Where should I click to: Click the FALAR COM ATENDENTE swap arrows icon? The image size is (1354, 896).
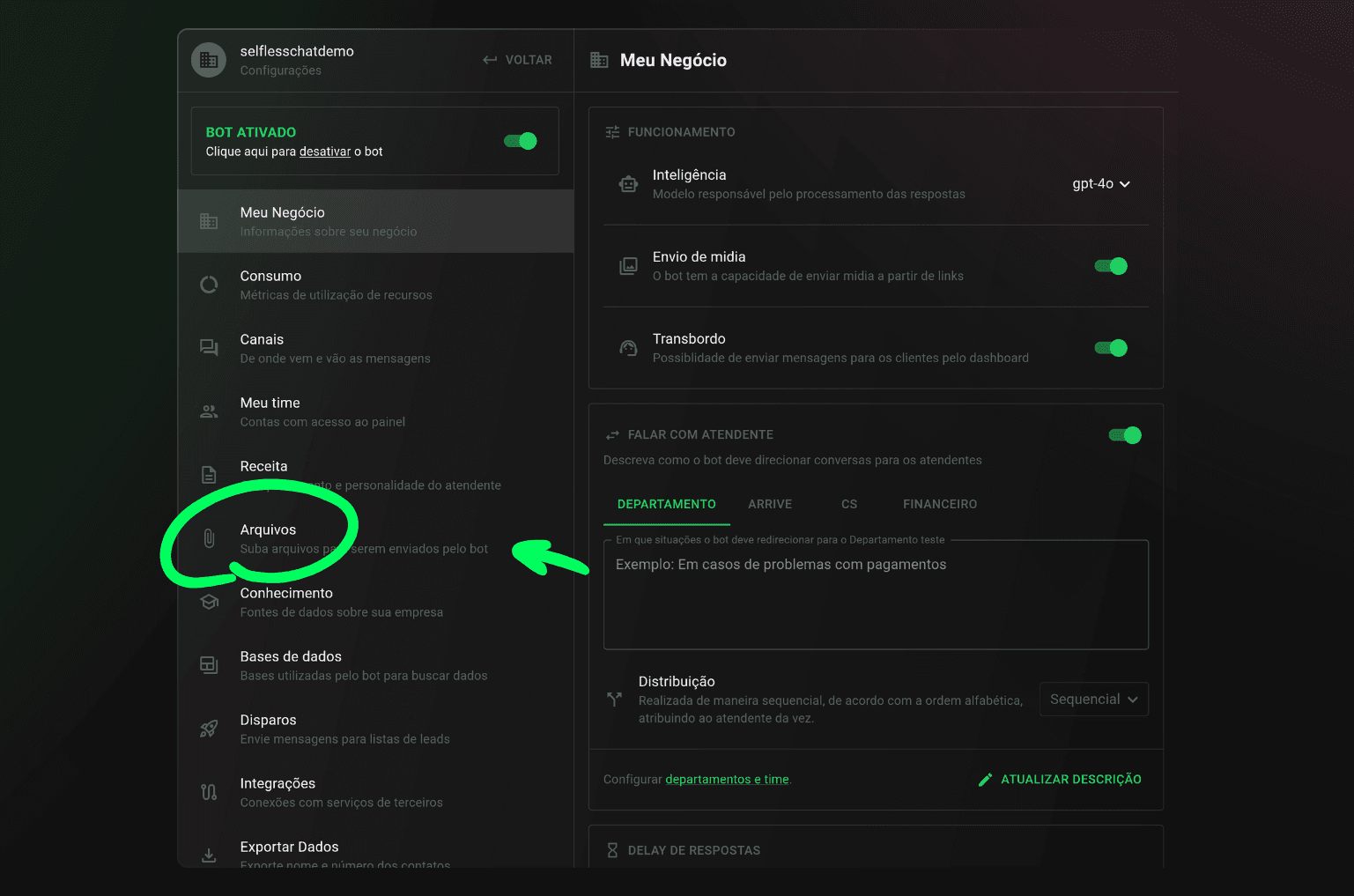click(612, 435)
